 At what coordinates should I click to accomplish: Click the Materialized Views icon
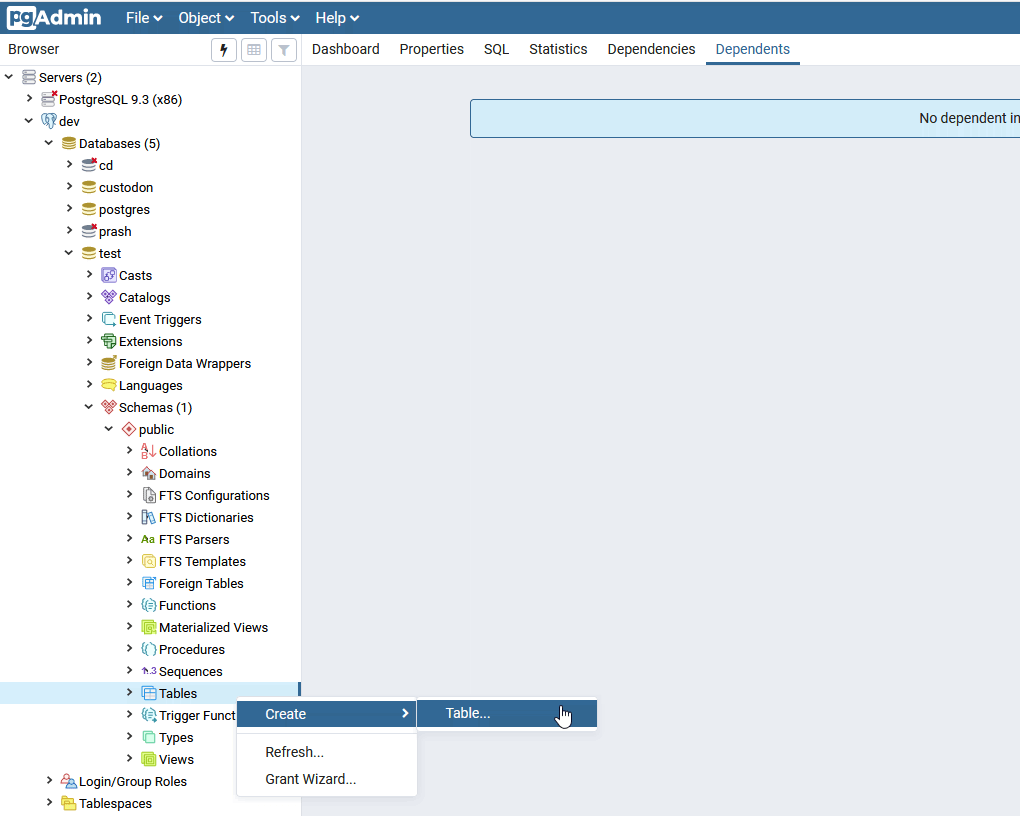point(149,627)
